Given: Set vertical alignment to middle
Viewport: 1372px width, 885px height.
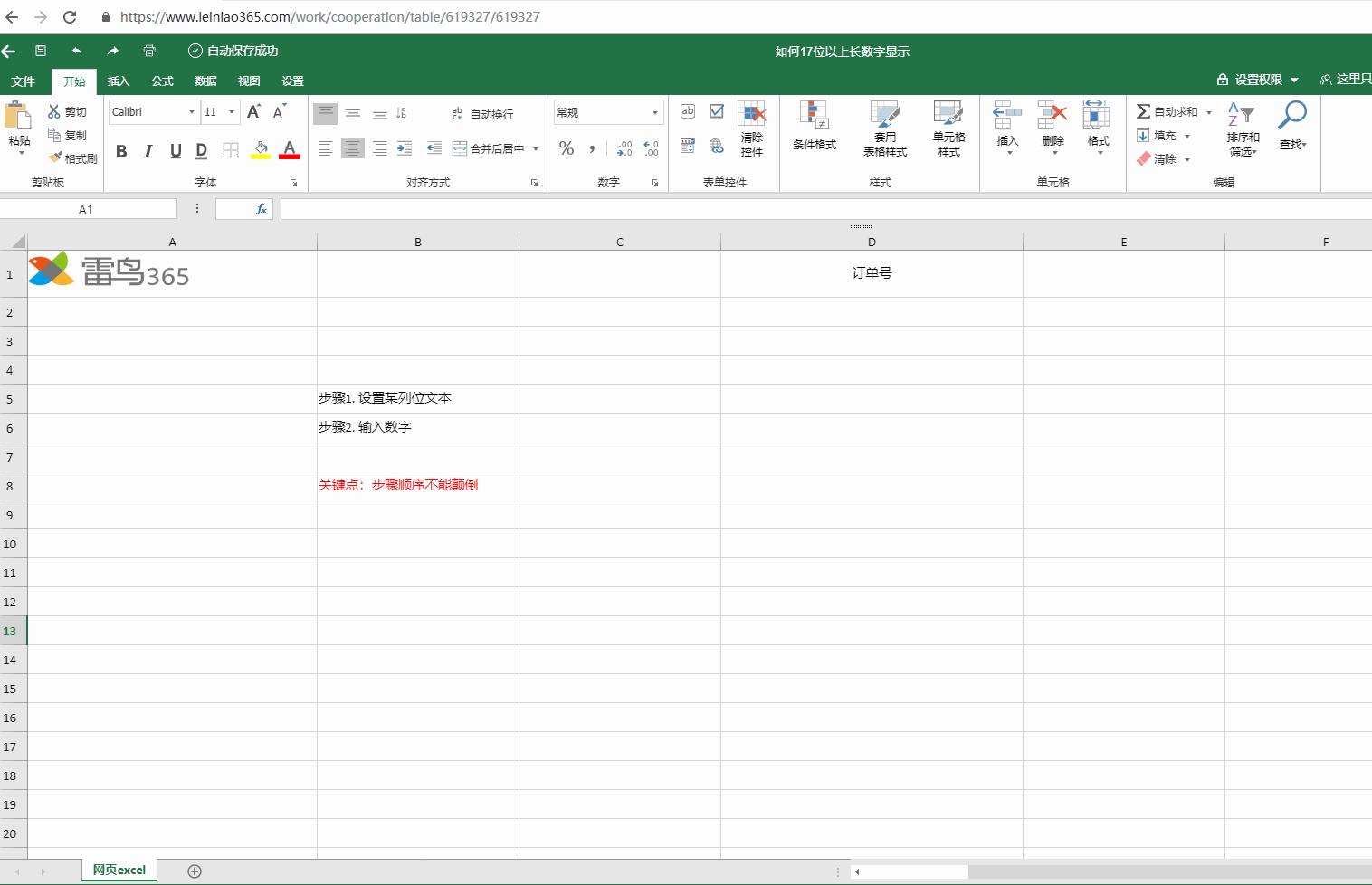Looking at the screenshot, I should (353, 113).
